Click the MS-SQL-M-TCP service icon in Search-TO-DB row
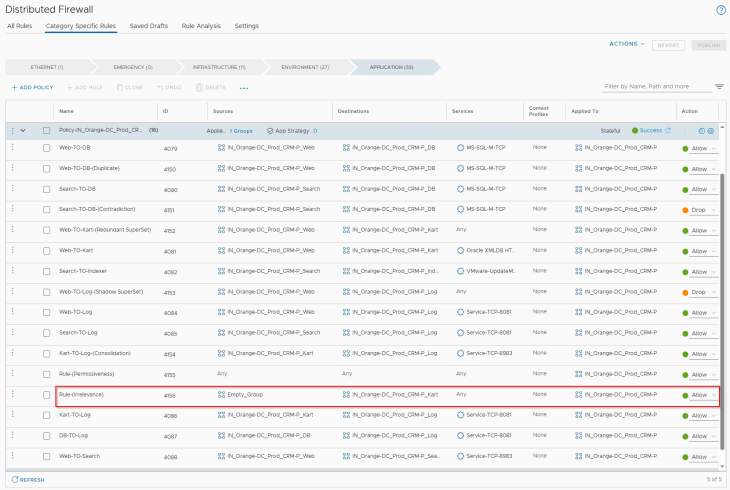Image resolution: width=730 pixels, height=490 pixels. (460, 188)
